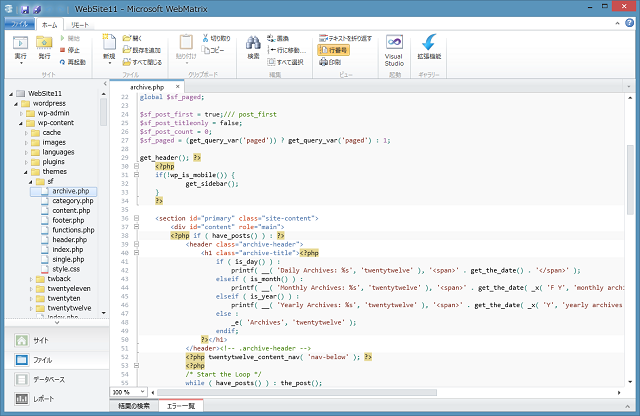The height and width of the screenshot is (416, 640).
Task: Click the Run site icon
Action: [x=20, y=43]
